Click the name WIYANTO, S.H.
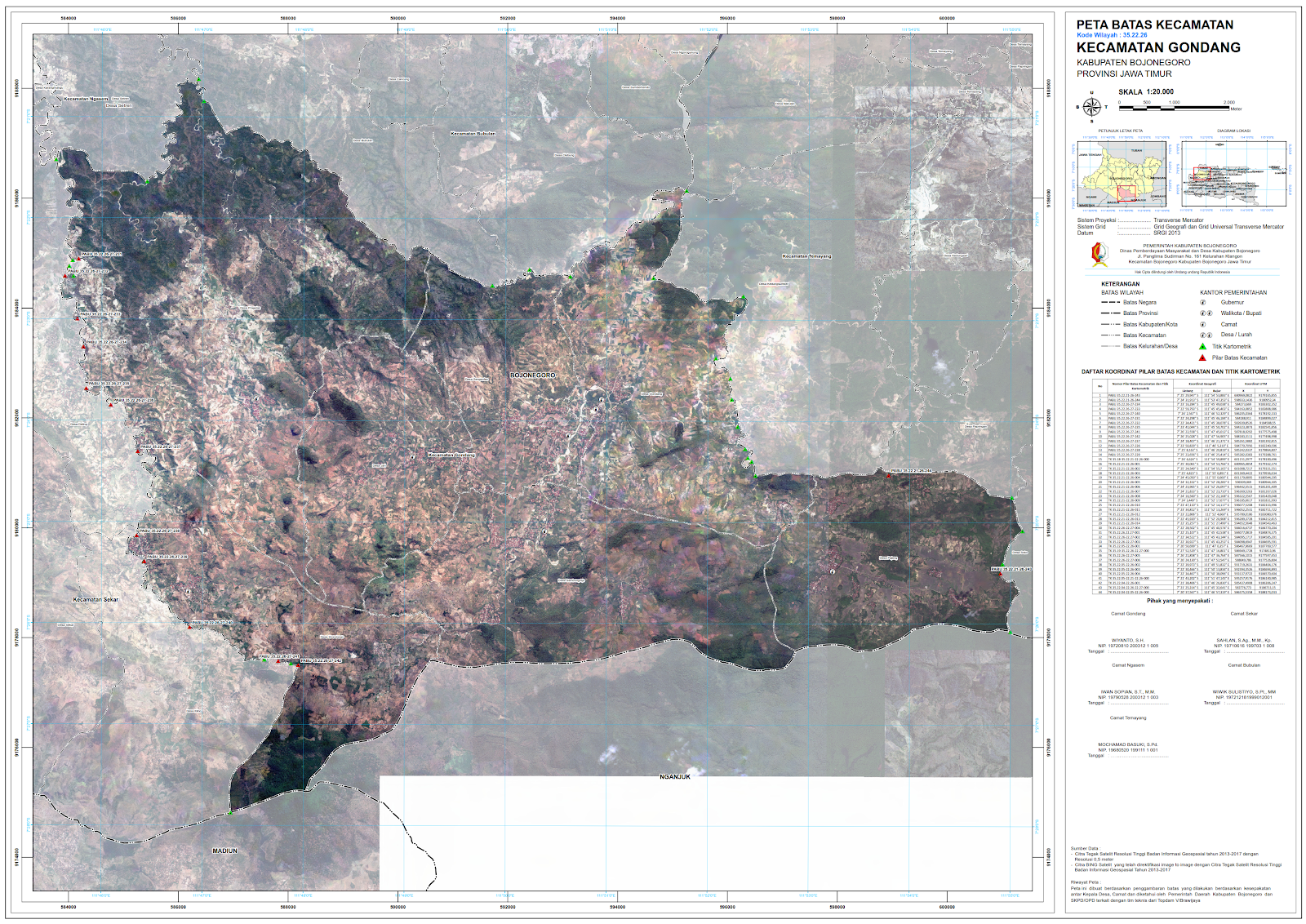This screenshot has width=1306, height=924. 1128,641
